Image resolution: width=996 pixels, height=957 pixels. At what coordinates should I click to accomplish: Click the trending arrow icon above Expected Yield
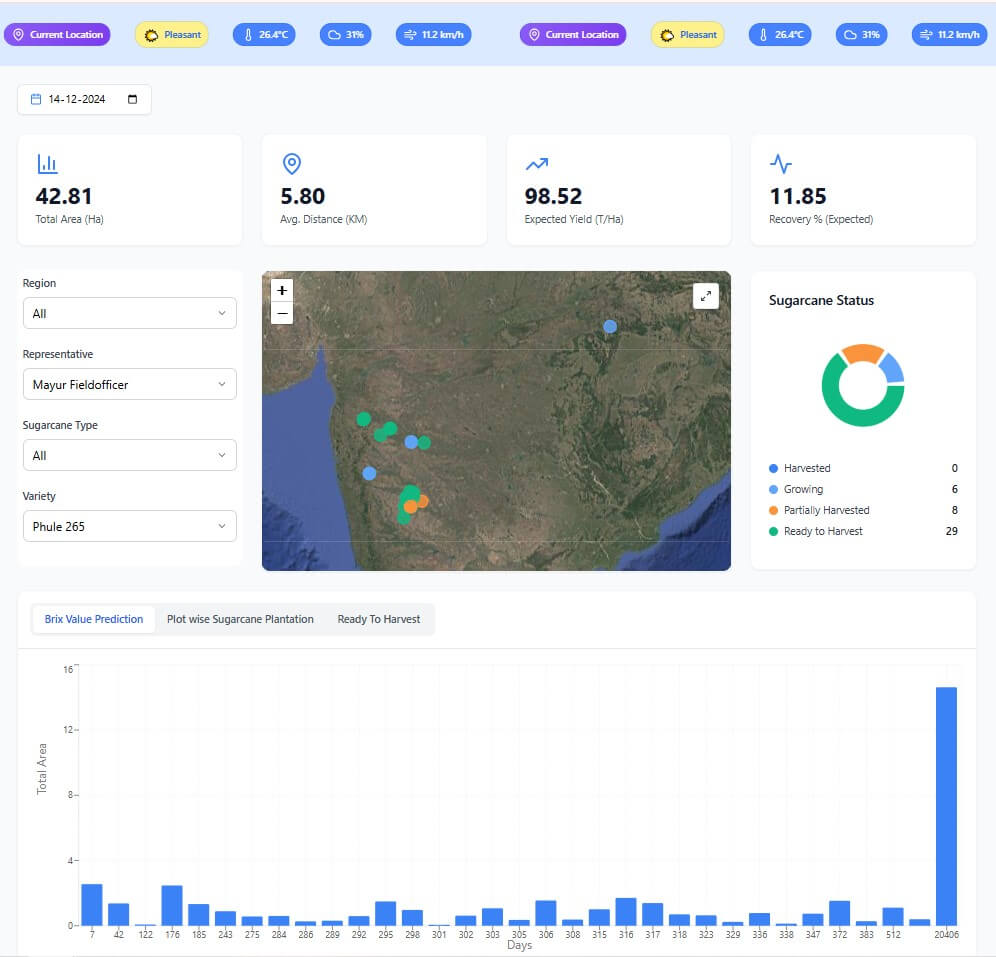coord(537,164)
